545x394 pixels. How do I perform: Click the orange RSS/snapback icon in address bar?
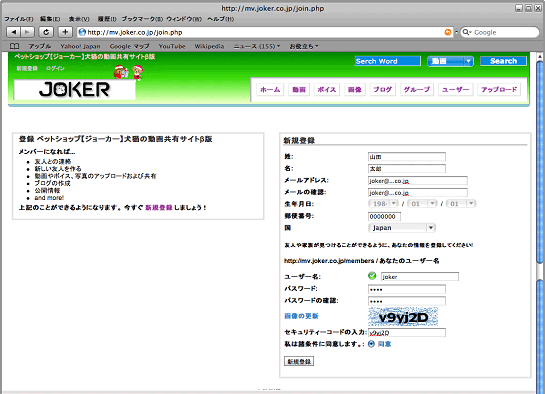coord(448,32)
